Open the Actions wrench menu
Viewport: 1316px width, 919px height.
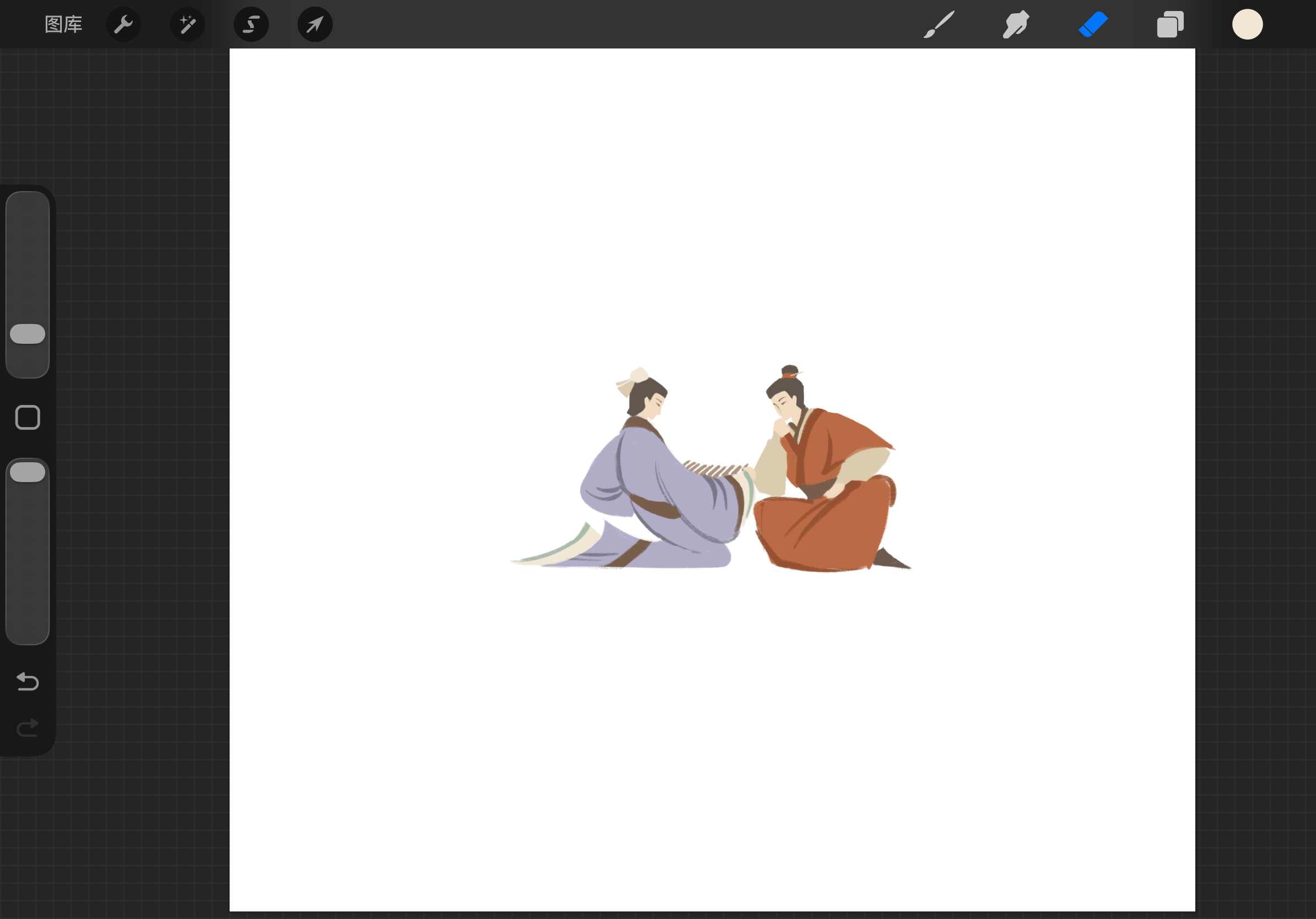[x=123, y=25]
